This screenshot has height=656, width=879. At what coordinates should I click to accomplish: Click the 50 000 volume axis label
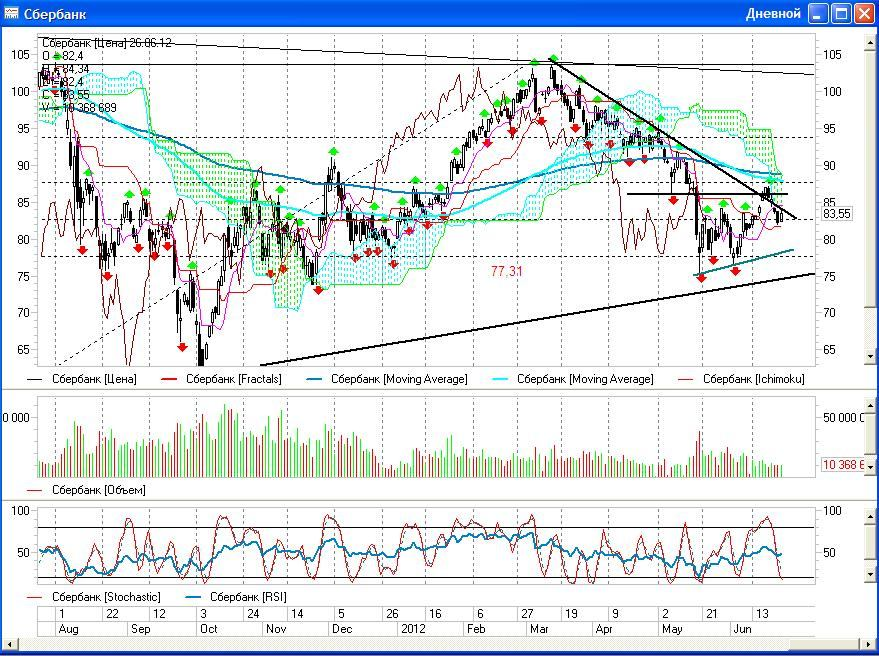pos(843,418)
